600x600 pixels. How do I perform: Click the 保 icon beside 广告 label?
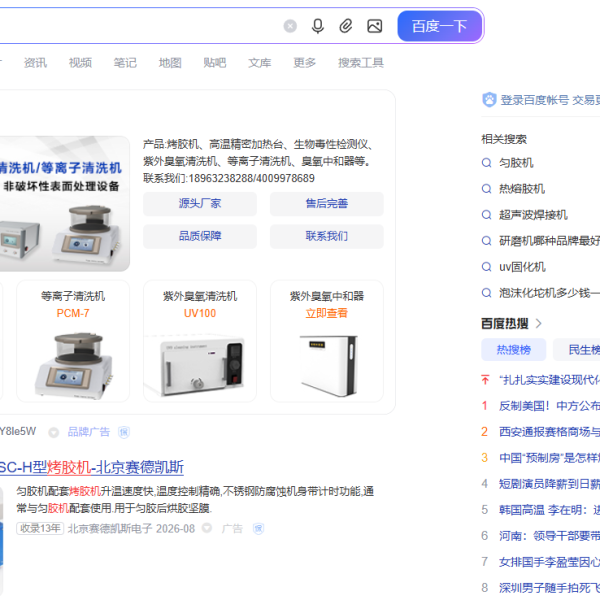click(x=259, y=529)
